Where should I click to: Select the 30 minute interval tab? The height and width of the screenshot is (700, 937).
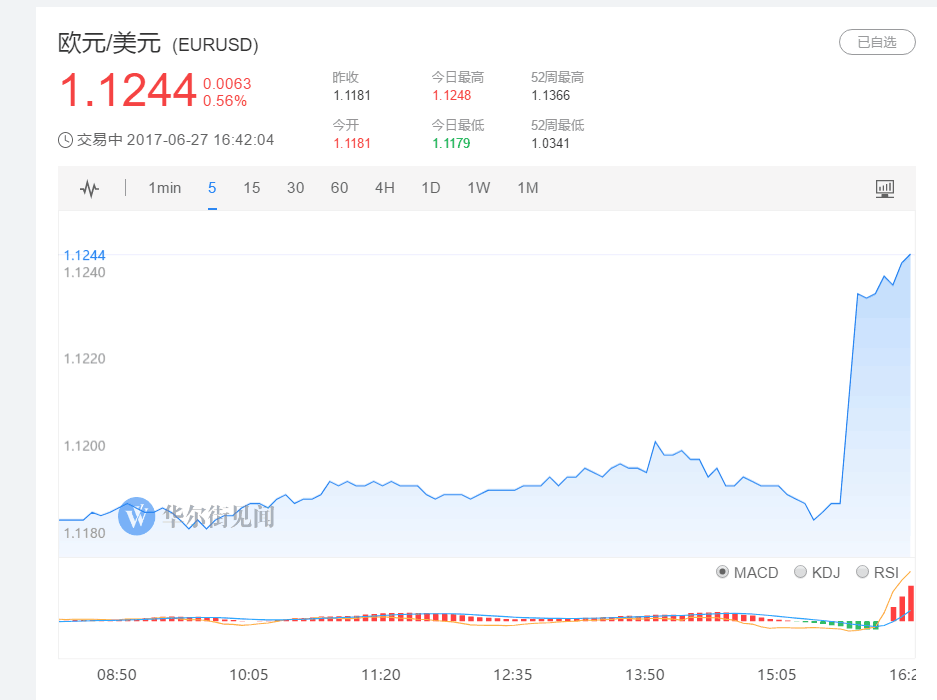click(x=295, y=188)
